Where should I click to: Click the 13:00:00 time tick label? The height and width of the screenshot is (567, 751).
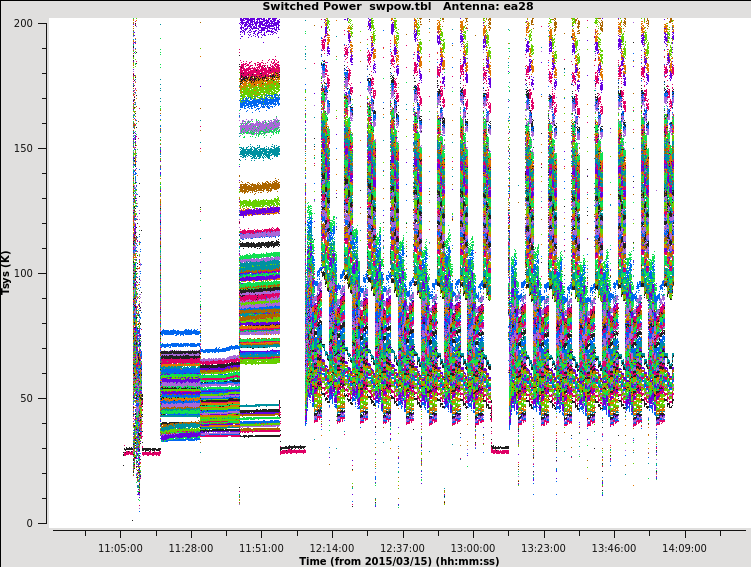(472, 548)
